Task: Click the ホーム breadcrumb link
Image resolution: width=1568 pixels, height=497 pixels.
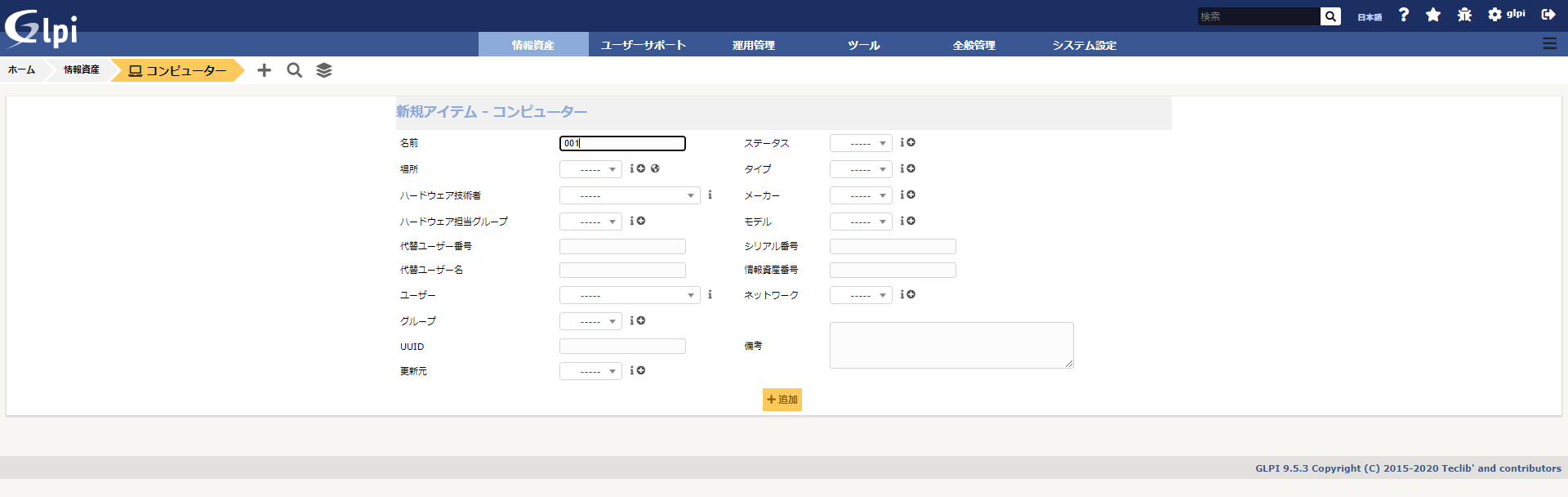Action: [x=22, y=70]
